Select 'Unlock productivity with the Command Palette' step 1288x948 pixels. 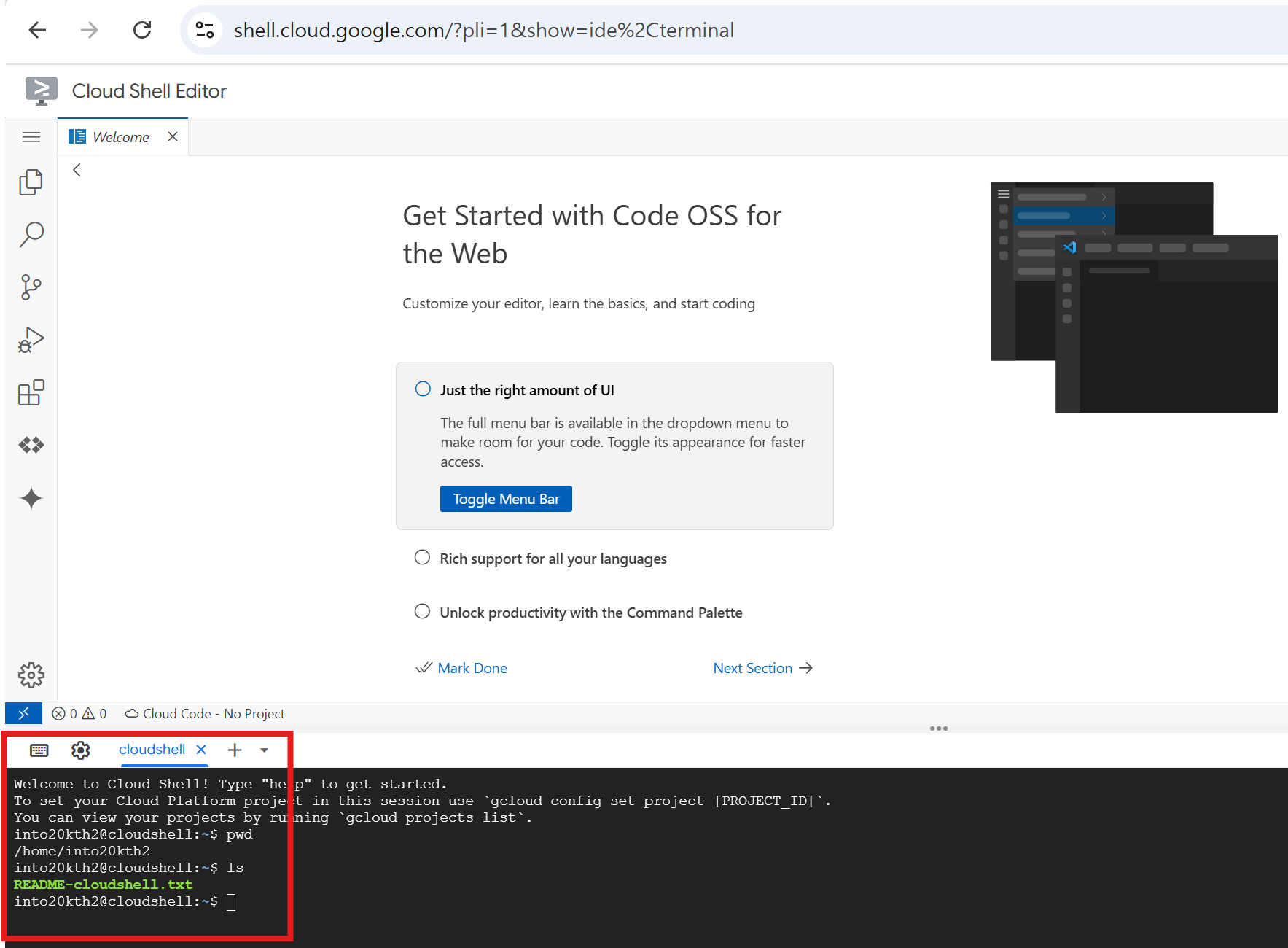click(x=591, y=613)
